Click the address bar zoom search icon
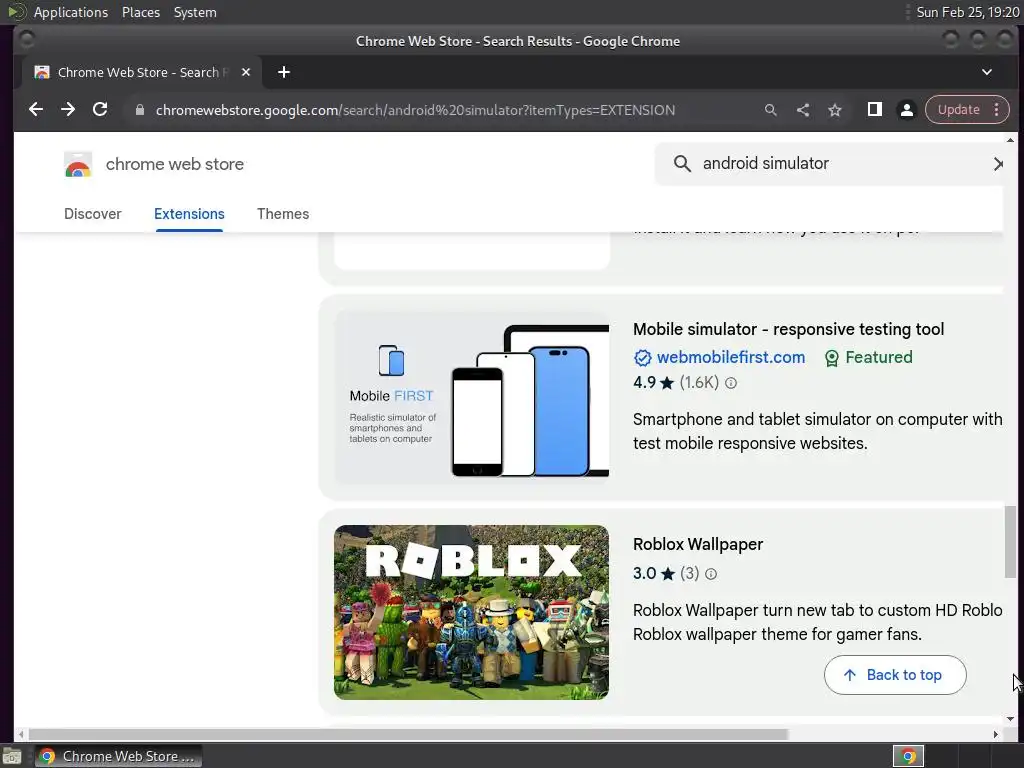Viewport: 1024px width, 768px height. point(771,110)
